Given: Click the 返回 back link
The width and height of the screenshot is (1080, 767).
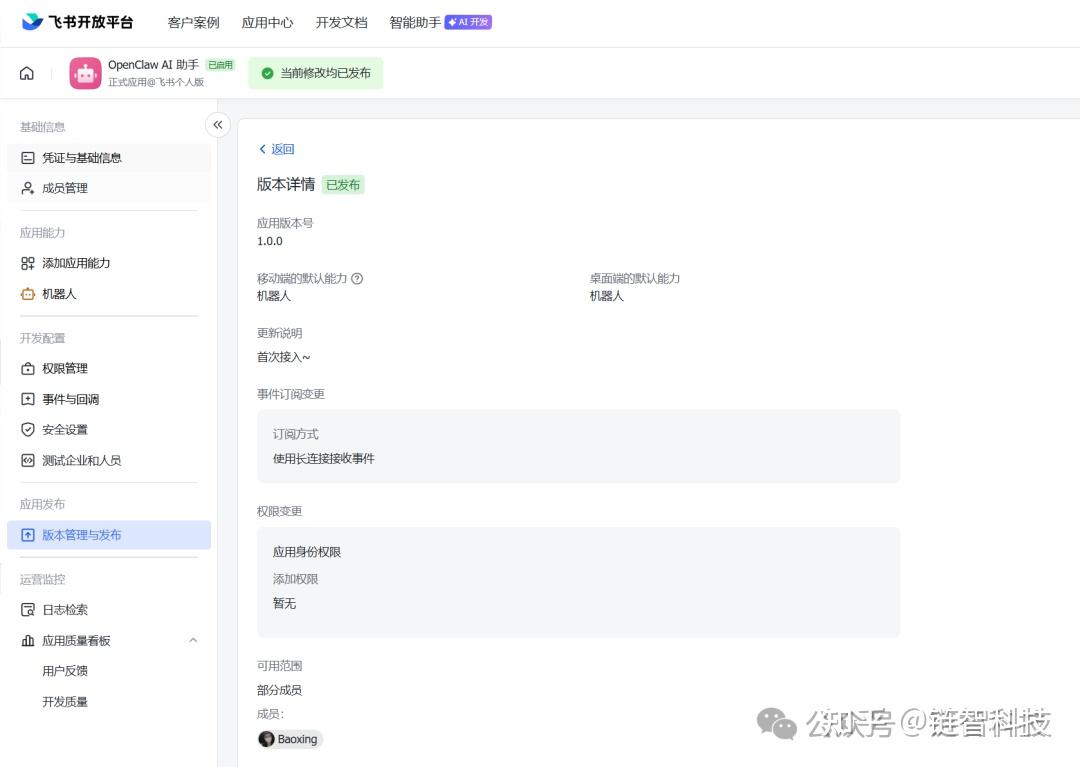Looking at the screenshot, I should point(276,149).
